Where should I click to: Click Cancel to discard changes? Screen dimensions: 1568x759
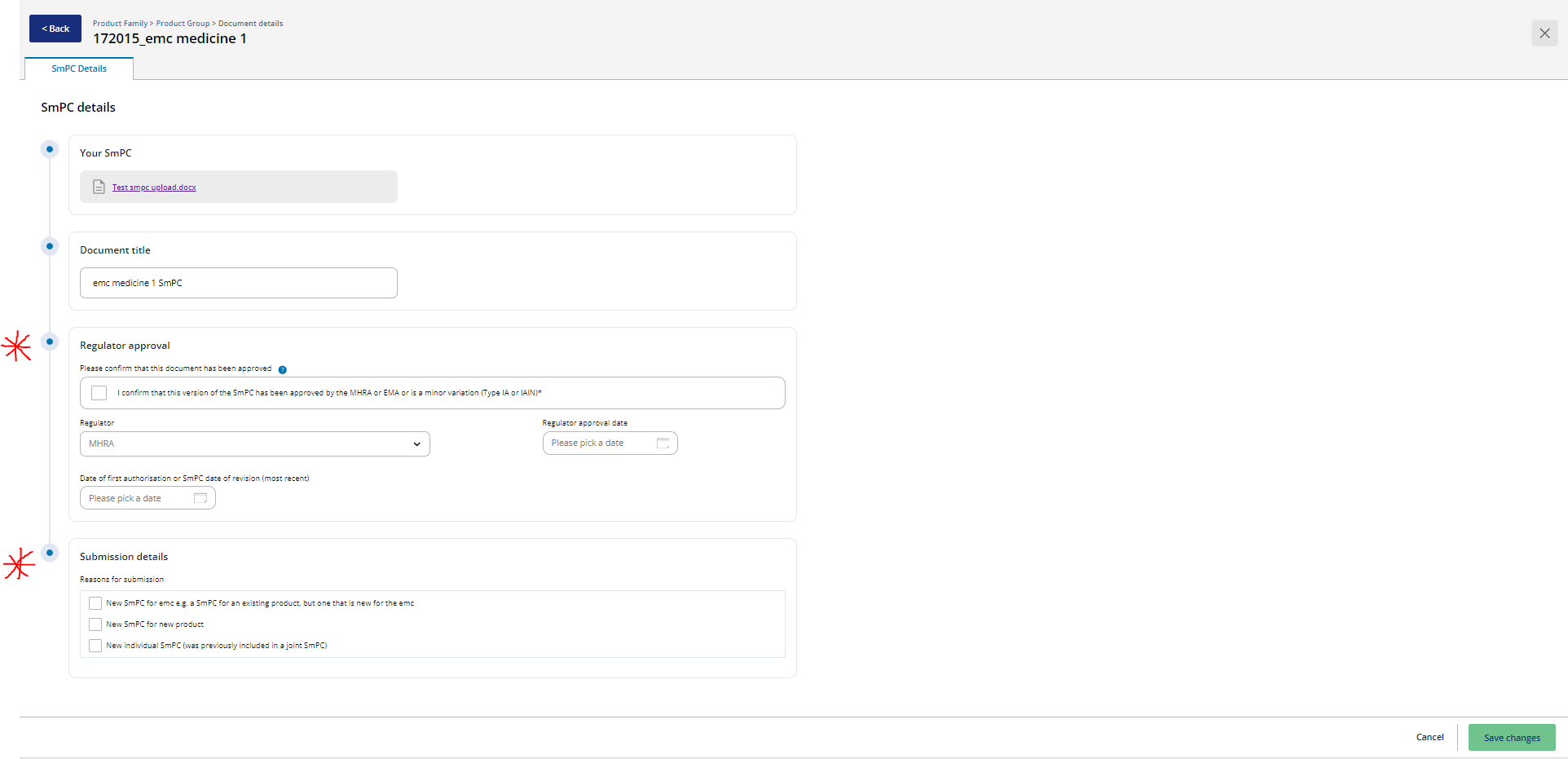pos(1429,737)
